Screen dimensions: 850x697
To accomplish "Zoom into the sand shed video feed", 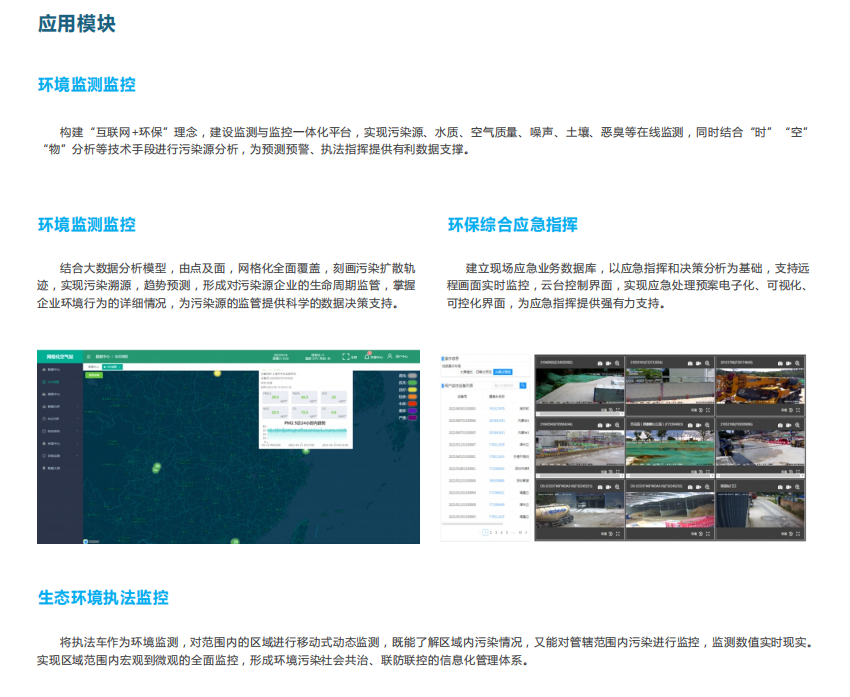I will [x=707, y=487].
